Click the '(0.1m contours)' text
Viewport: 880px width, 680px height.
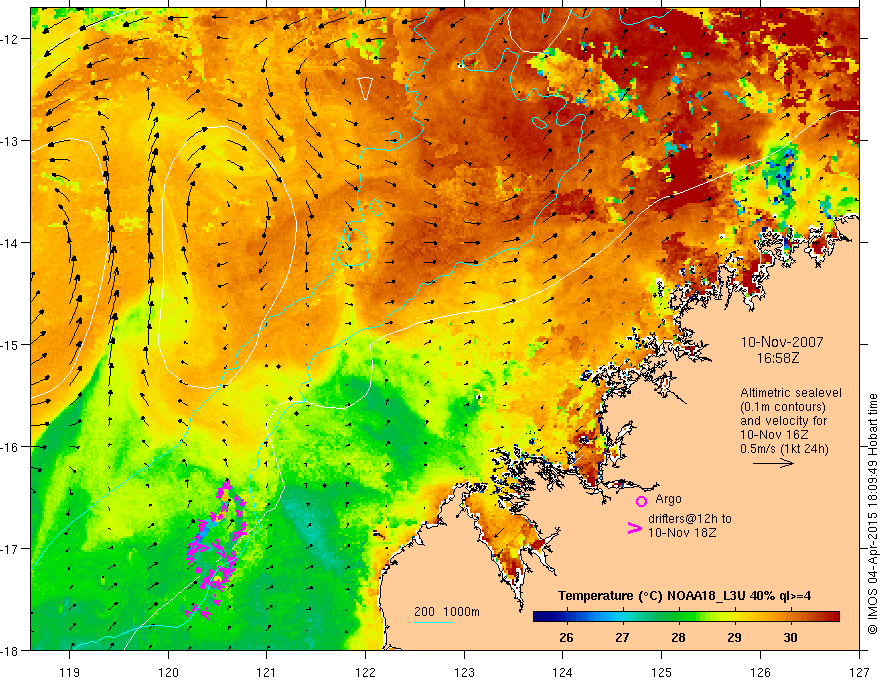point(783,407)
